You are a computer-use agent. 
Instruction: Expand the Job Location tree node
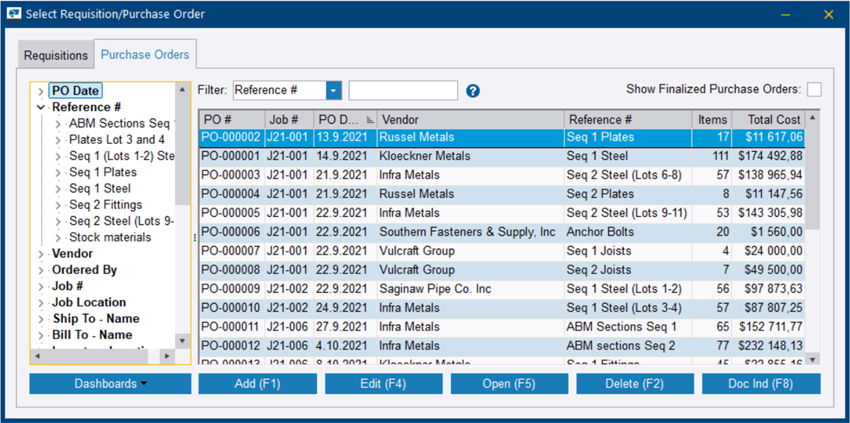click(40, 303)
